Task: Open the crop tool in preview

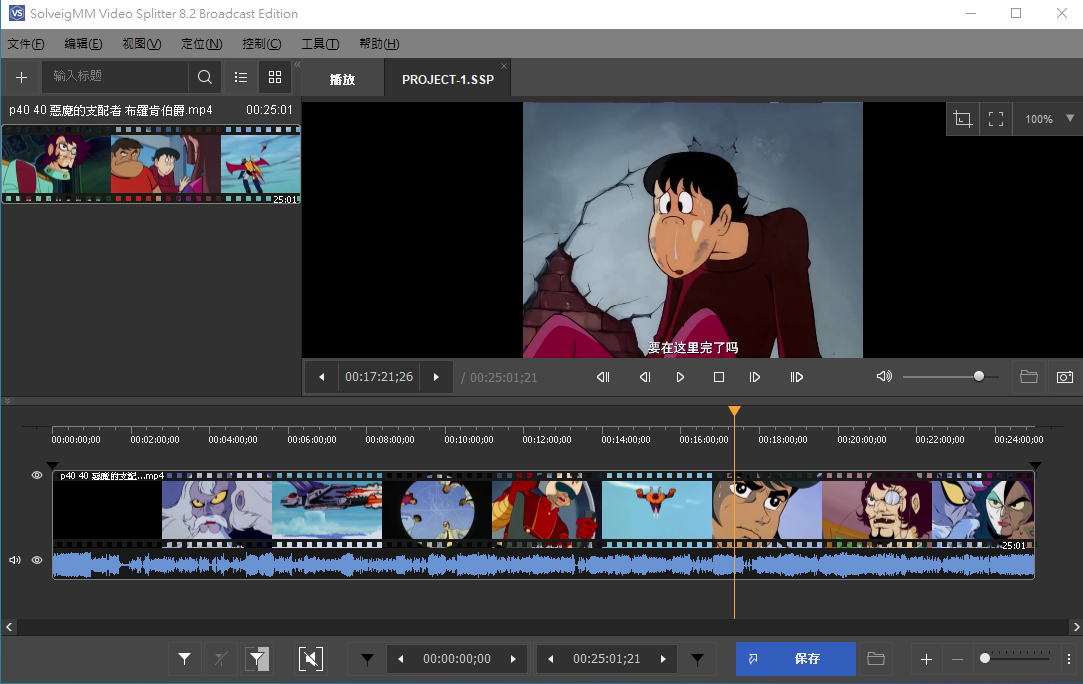Action: (x=963, y=119)
